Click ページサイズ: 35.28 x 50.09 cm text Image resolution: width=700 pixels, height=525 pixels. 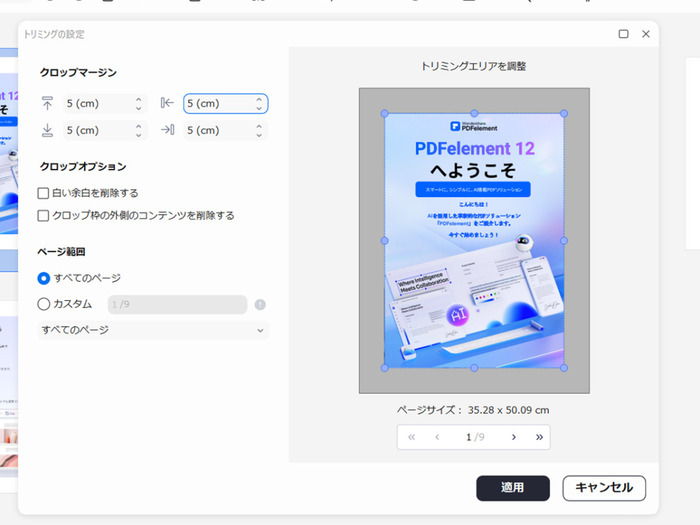(x=473, y=410)
